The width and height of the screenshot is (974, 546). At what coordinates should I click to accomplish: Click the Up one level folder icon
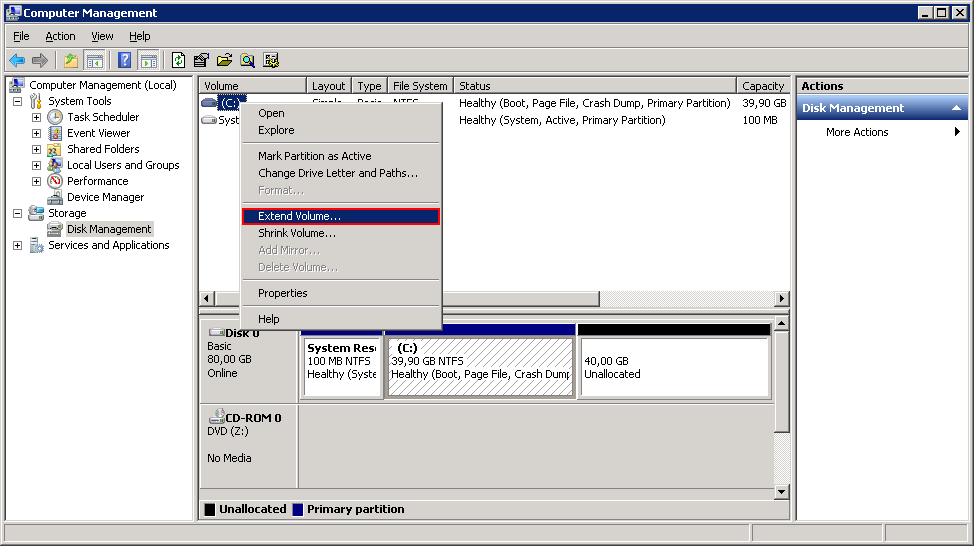71,60
